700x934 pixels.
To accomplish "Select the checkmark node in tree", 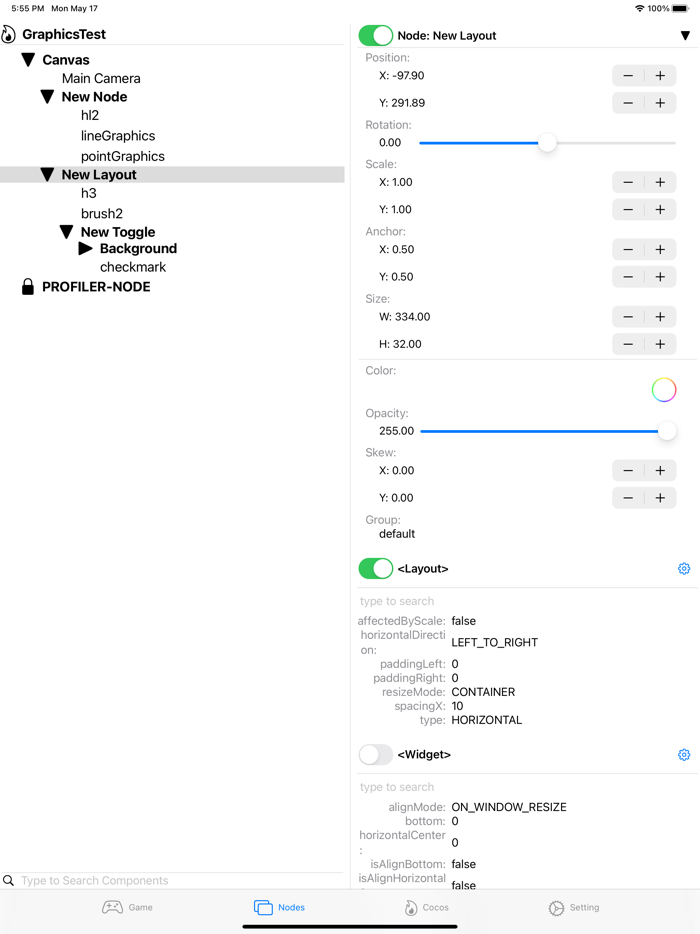I will (x=133, y=267).
